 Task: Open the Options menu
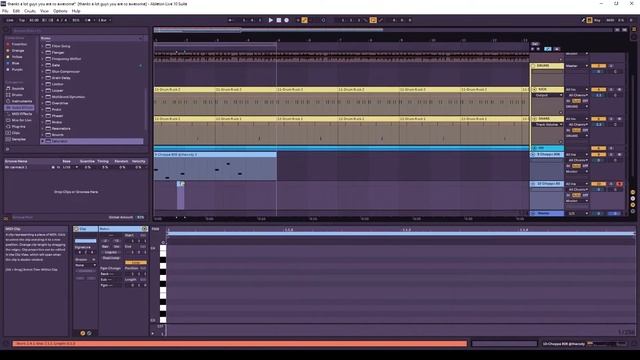click(x=60, y=11)
